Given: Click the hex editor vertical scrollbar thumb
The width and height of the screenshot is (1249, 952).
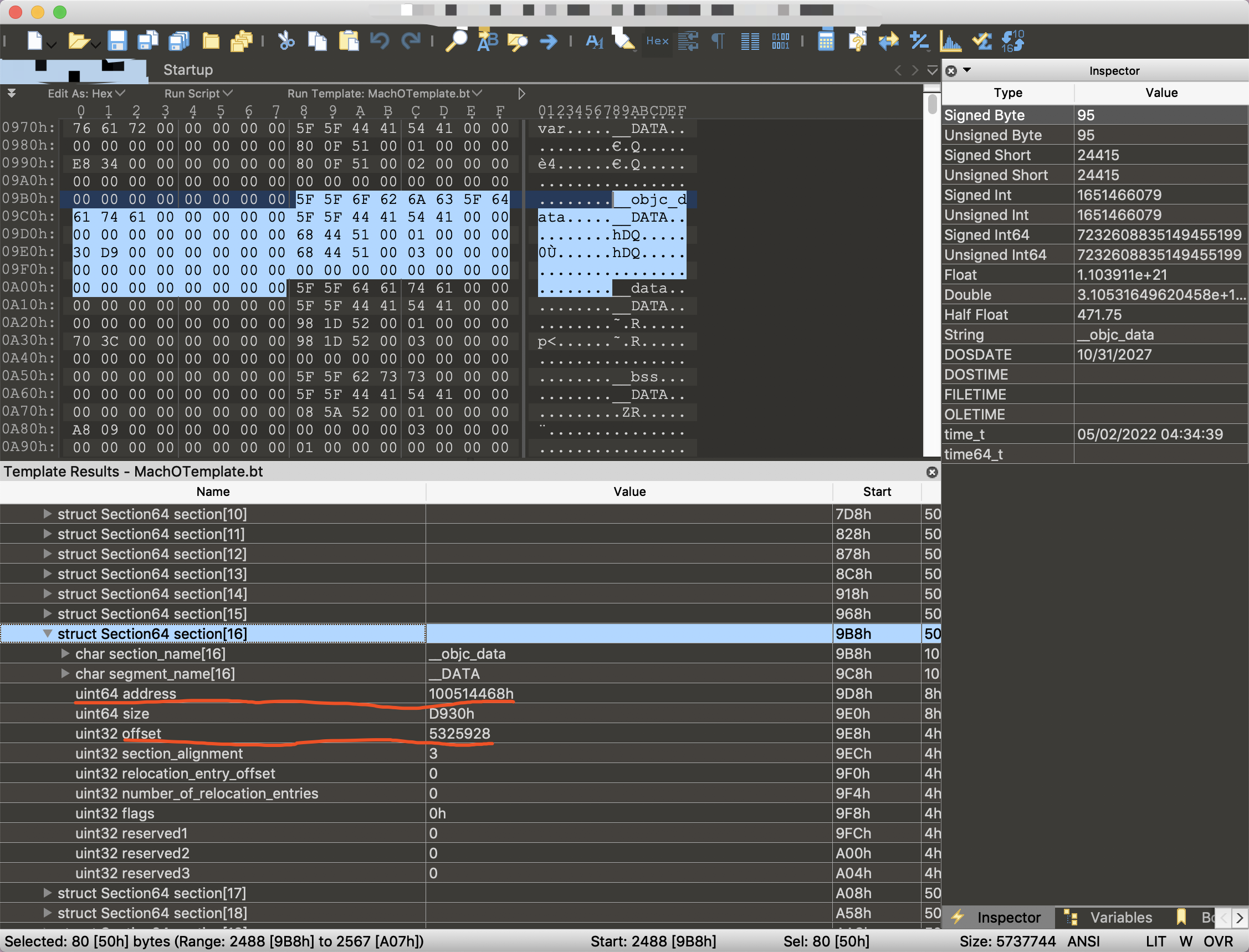Looking at the screenshot, I should (x=932, y=104).
